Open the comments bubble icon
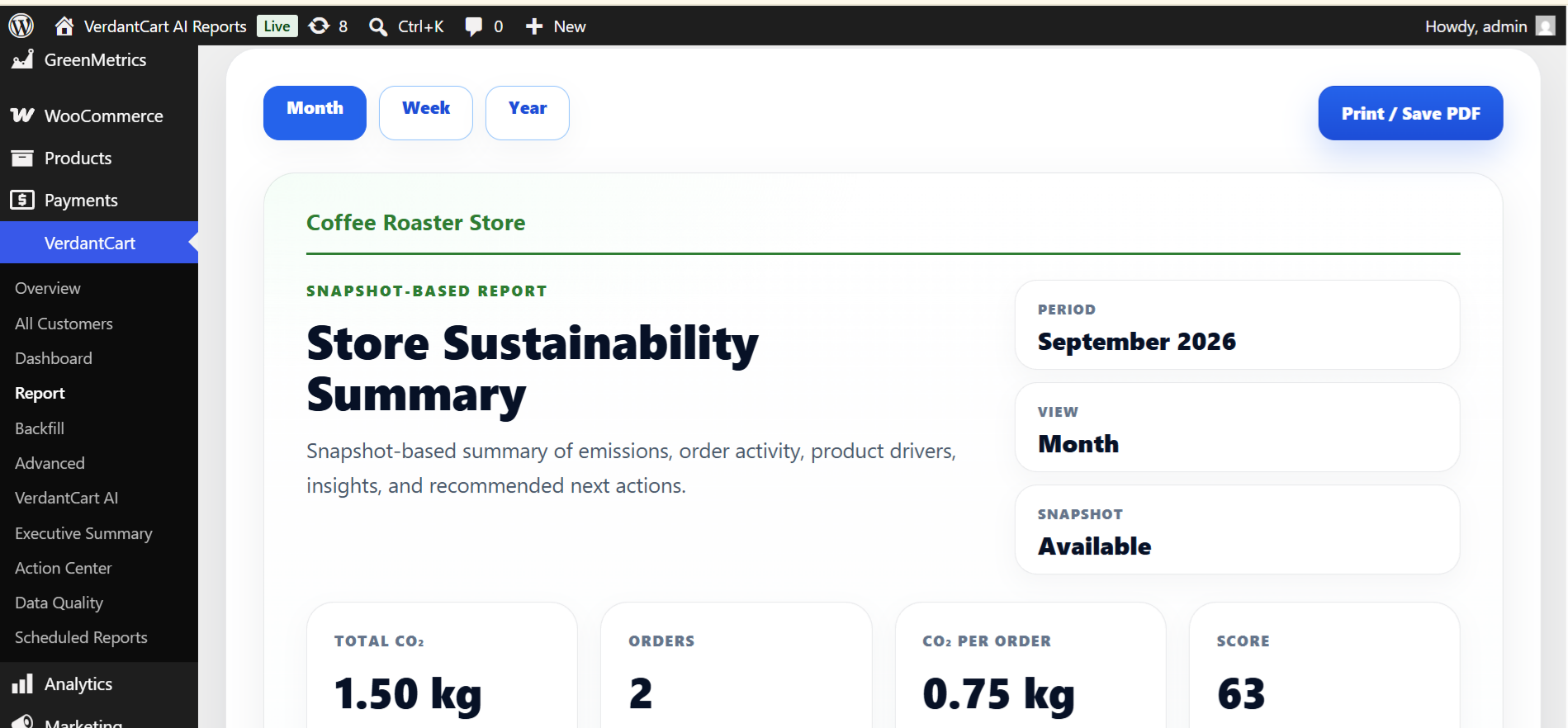Viewport: 1568px width, 728px height. pos(473,26)
